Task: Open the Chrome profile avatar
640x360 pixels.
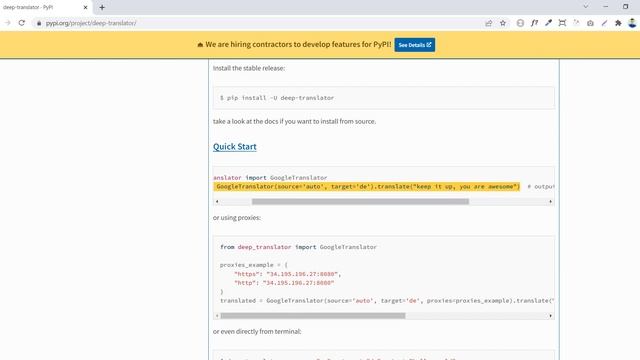Action: click(x=632, y=23)
